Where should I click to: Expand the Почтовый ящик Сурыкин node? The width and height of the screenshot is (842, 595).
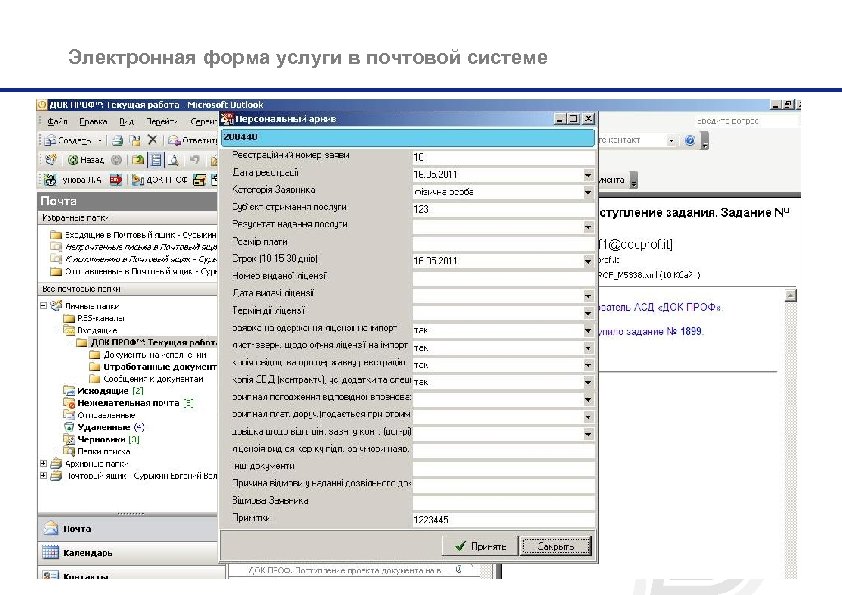[x=43, y=475]
